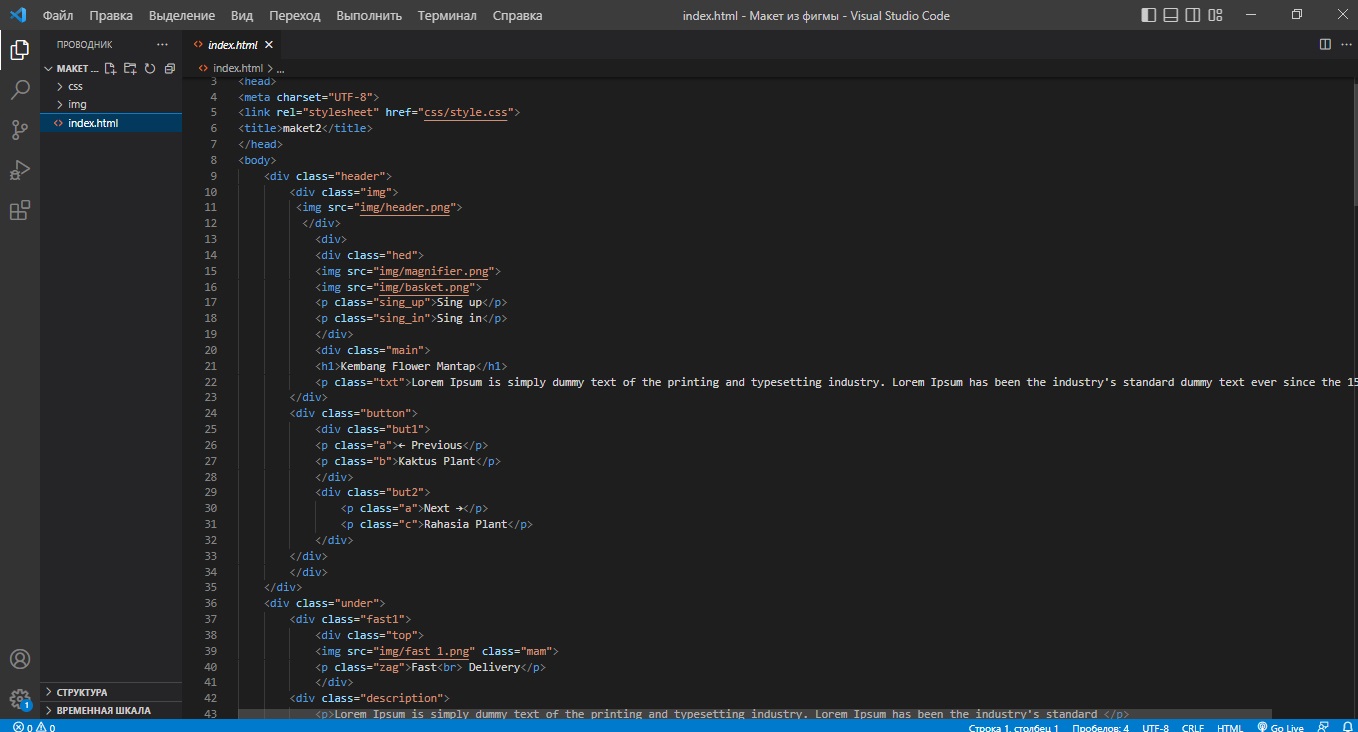Toggle the bottom panel visibility

1170,15
